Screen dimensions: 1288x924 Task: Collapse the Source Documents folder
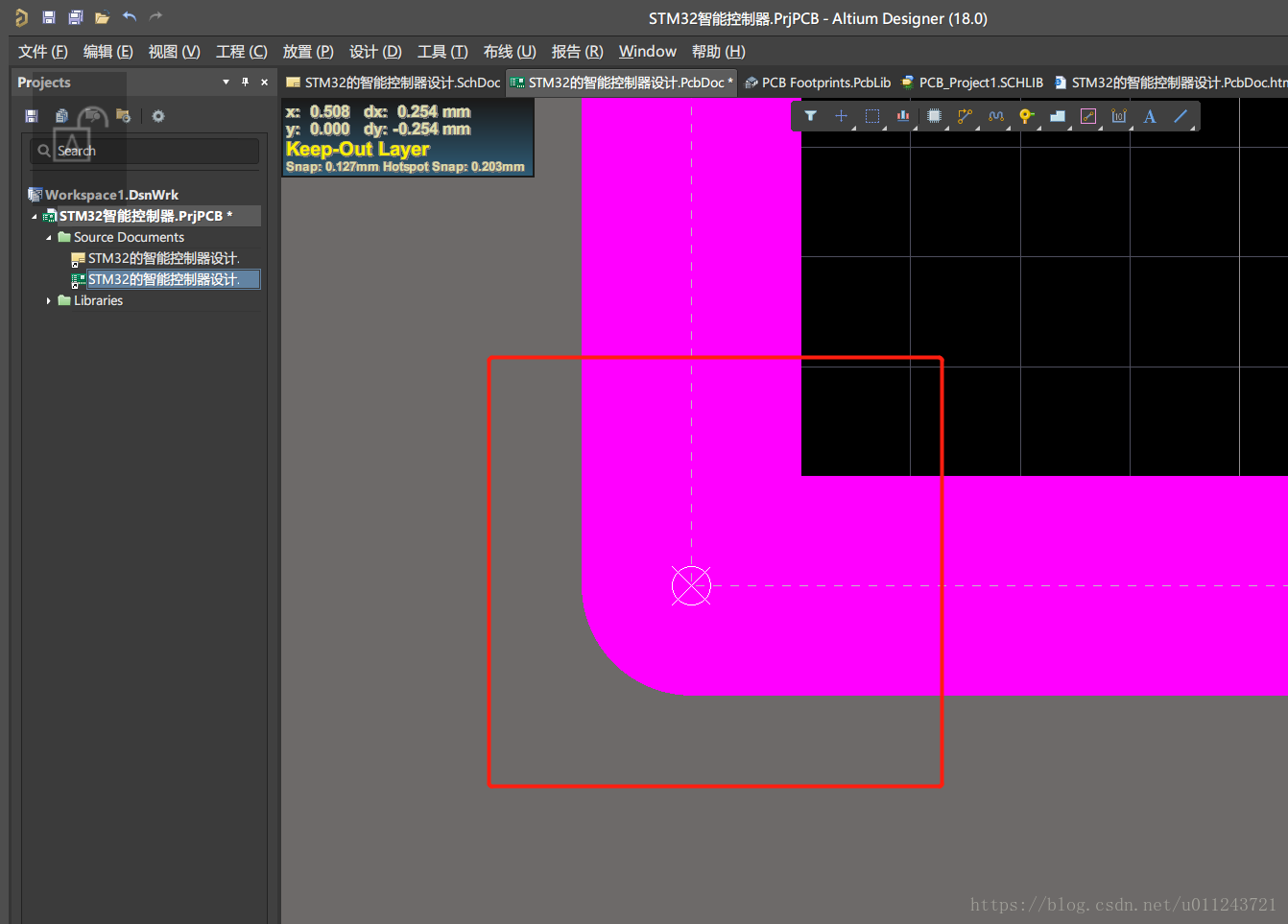tap(49, 238)
